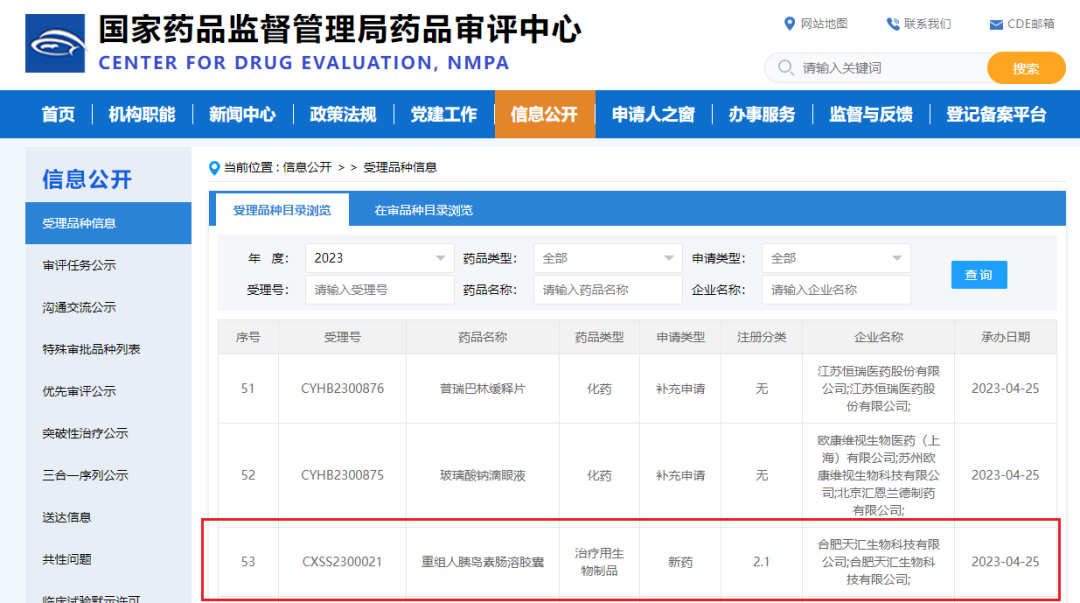Switch to 在审品种目录浏览 tab
This screenshot has width=1080, height=603.
(423, 211)
